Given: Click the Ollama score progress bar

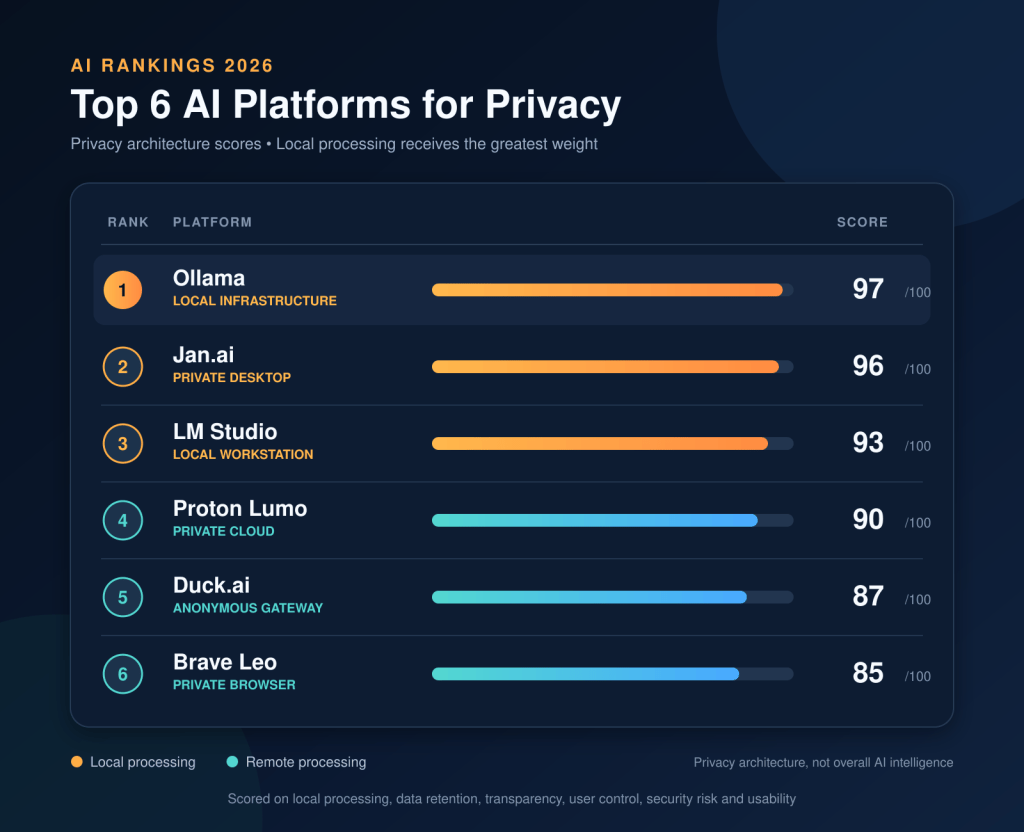Looking at the screenshot, I should pos(613,290).
